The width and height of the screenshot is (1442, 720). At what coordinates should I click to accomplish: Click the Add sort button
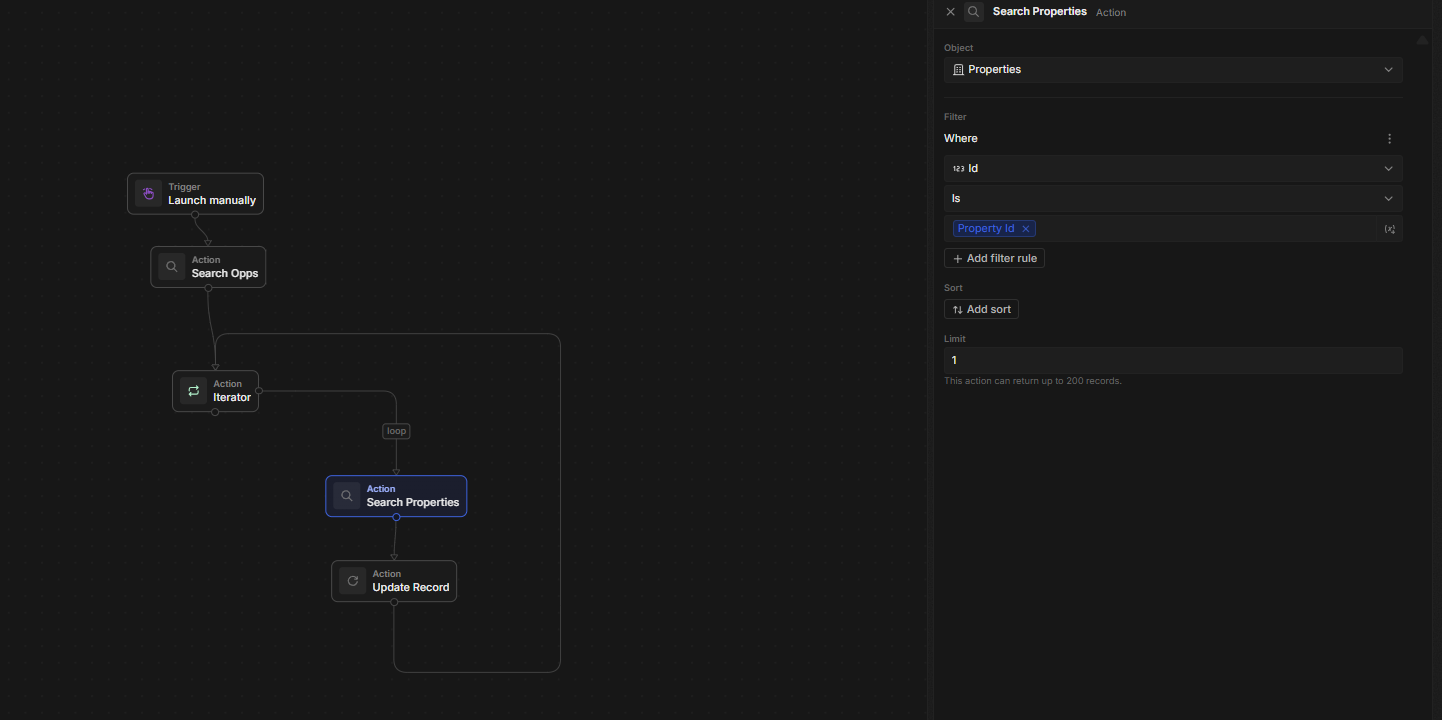(x=981, y=310)
